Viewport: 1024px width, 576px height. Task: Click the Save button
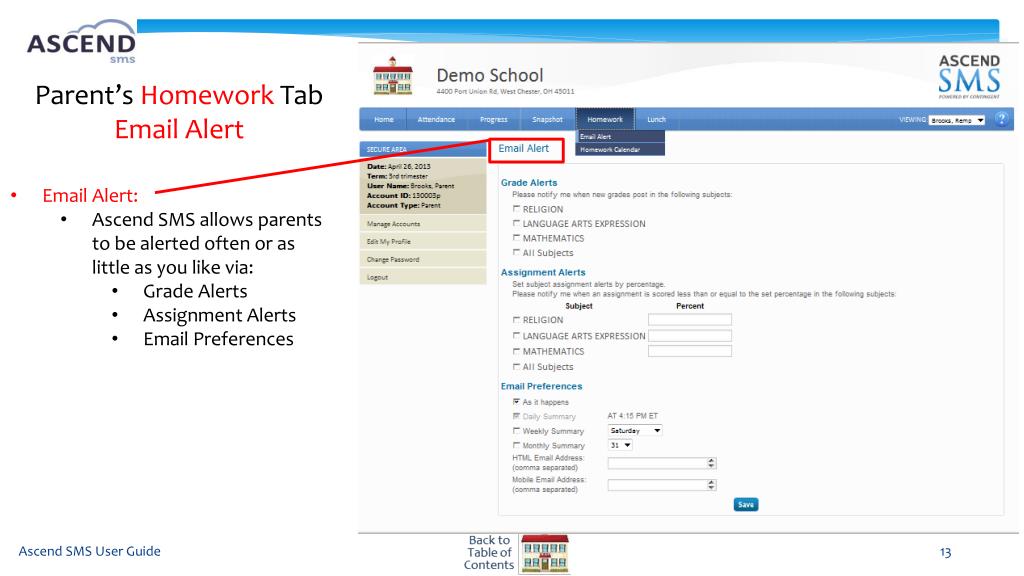[x=746, y=504]
